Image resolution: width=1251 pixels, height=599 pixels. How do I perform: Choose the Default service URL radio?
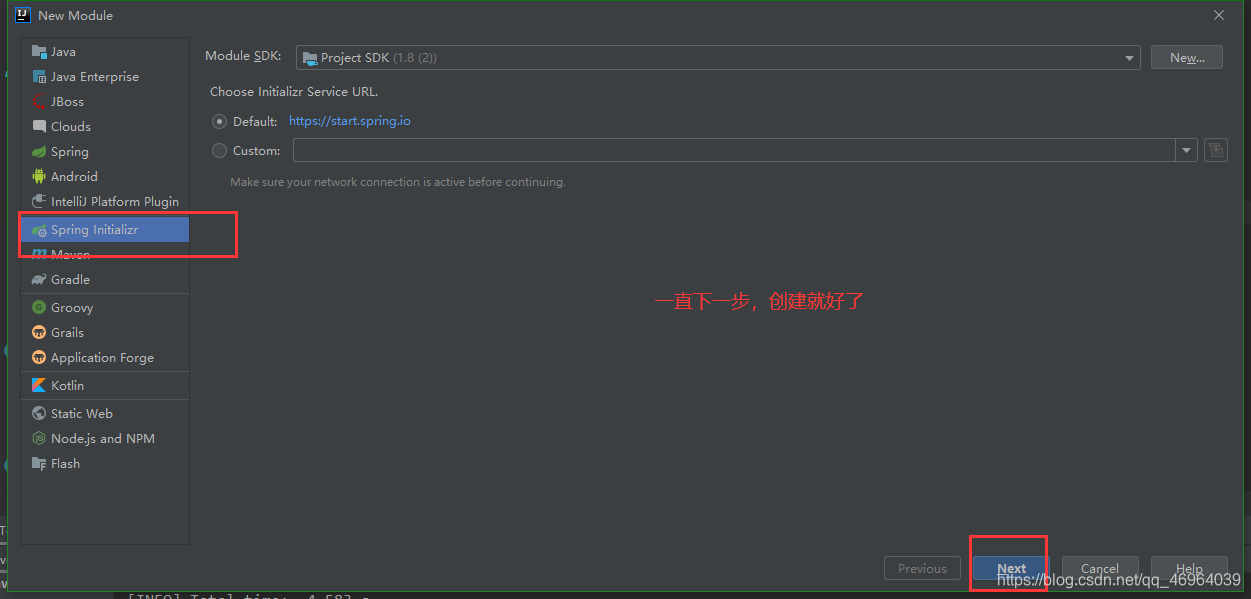220,121
